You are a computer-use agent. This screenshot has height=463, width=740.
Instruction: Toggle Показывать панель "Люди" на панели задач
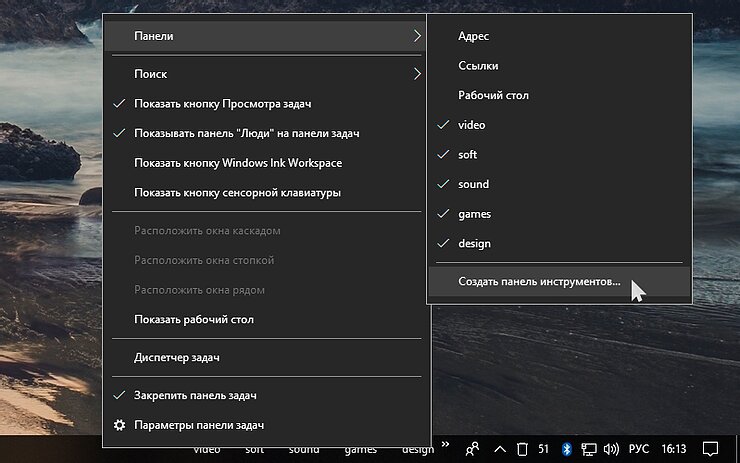click(x=266, y=134)
